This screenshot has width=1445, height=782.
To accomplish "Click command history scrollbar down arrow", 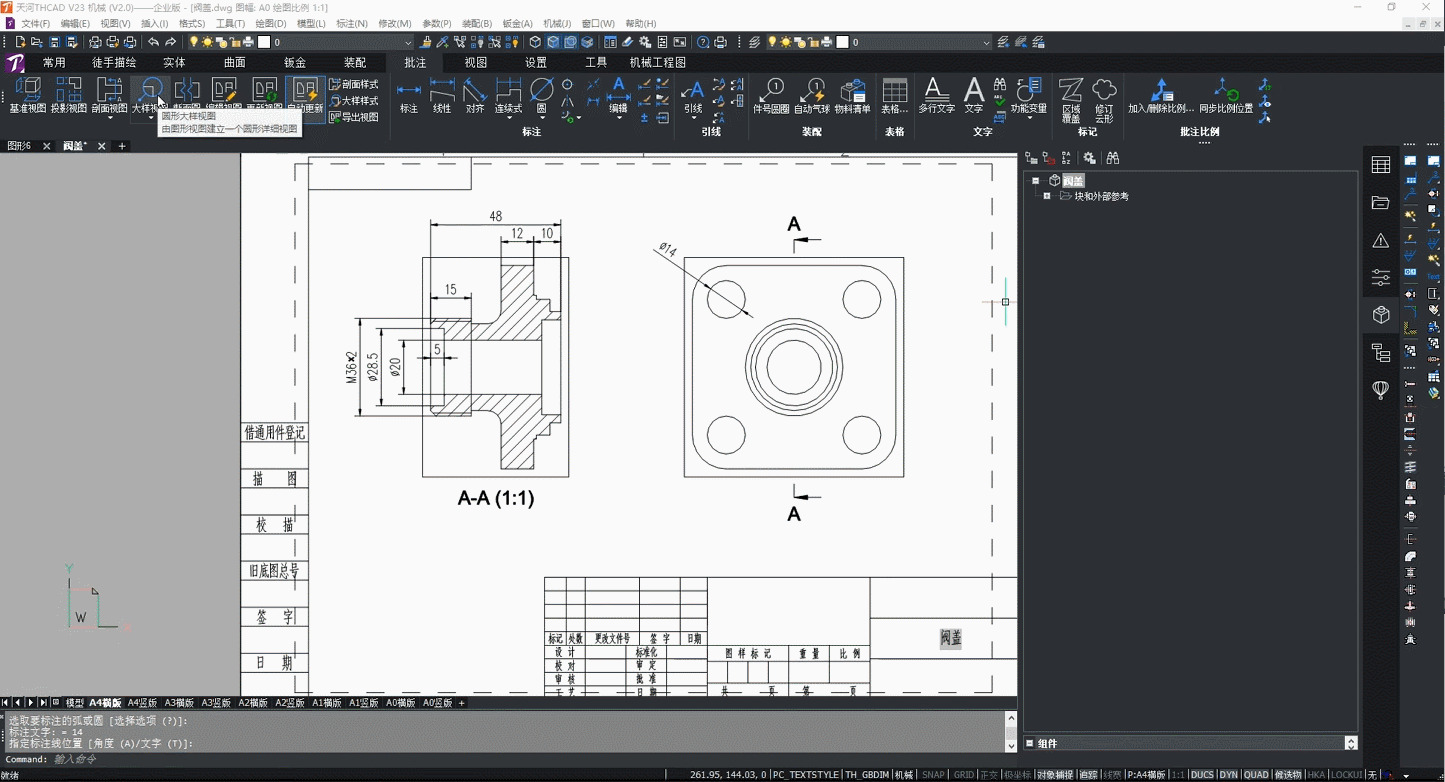I will (x=1011, y=746).
